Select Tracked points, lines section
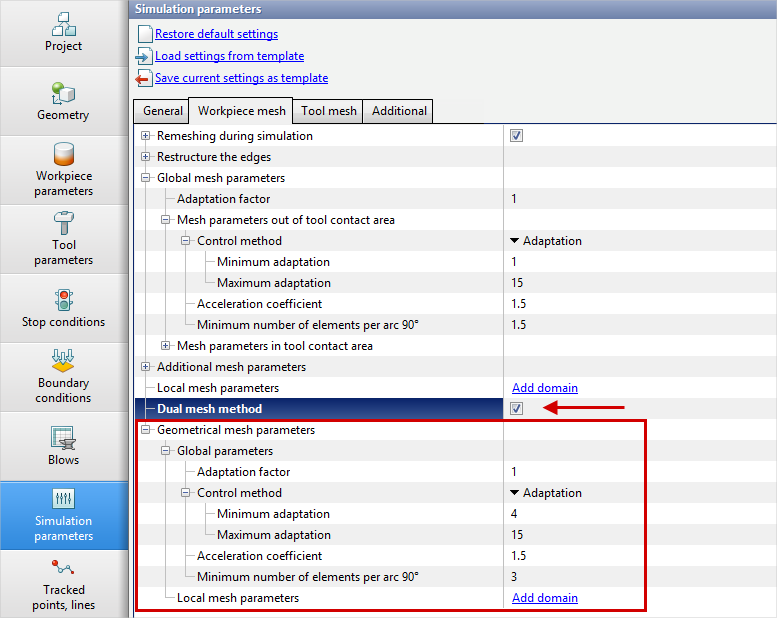777x618 pixels. (x=64, y=584)
